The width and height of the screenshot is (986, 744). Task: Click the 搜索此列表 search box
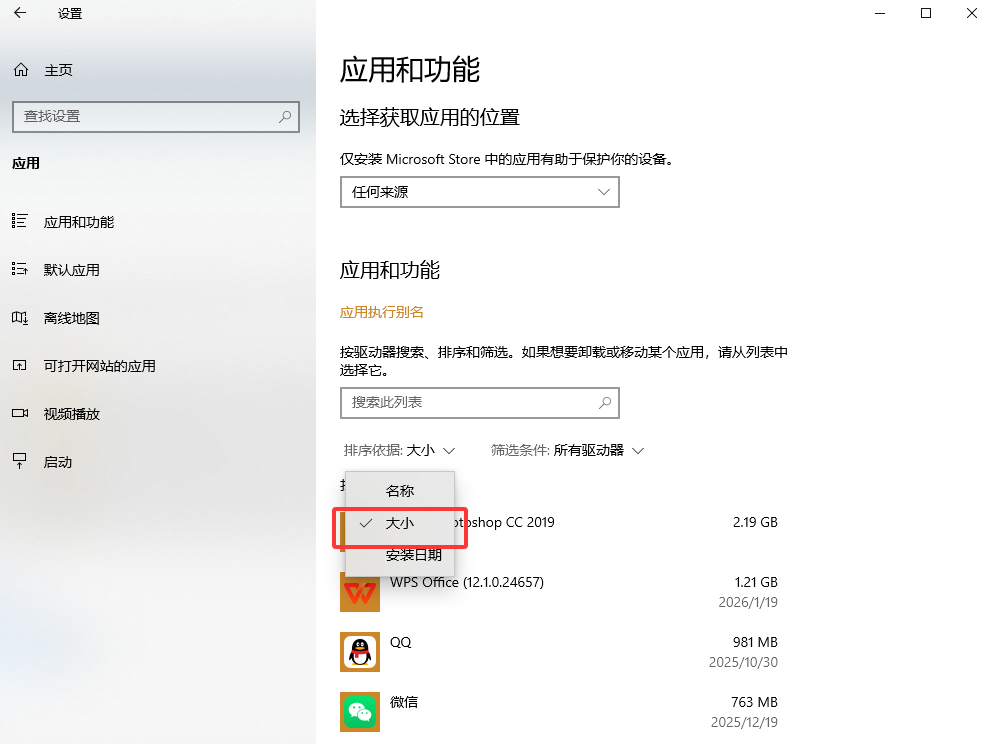(479, 403)
